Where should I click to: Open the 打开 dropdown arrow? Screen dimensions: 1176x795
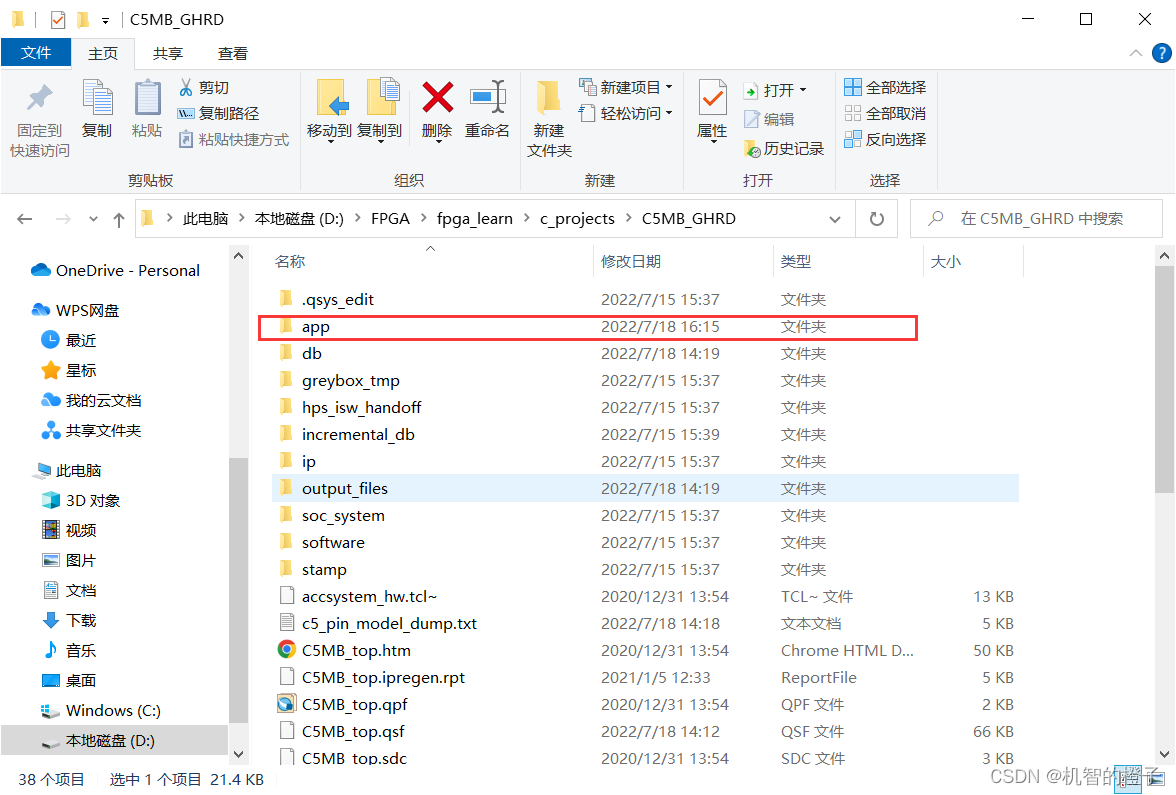pos(803,90)
